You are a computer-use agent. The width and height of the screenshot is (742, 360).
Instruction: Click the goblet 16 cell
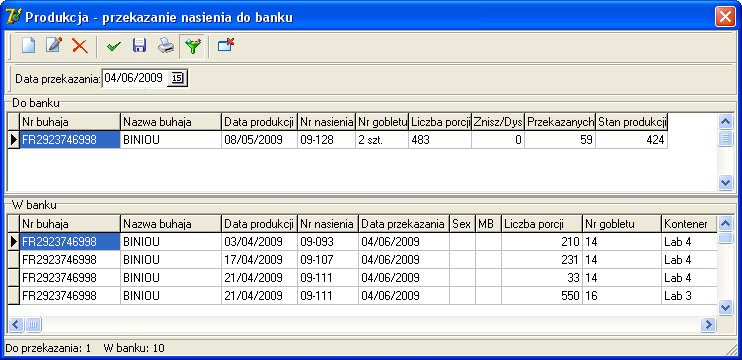pos(622,296)
